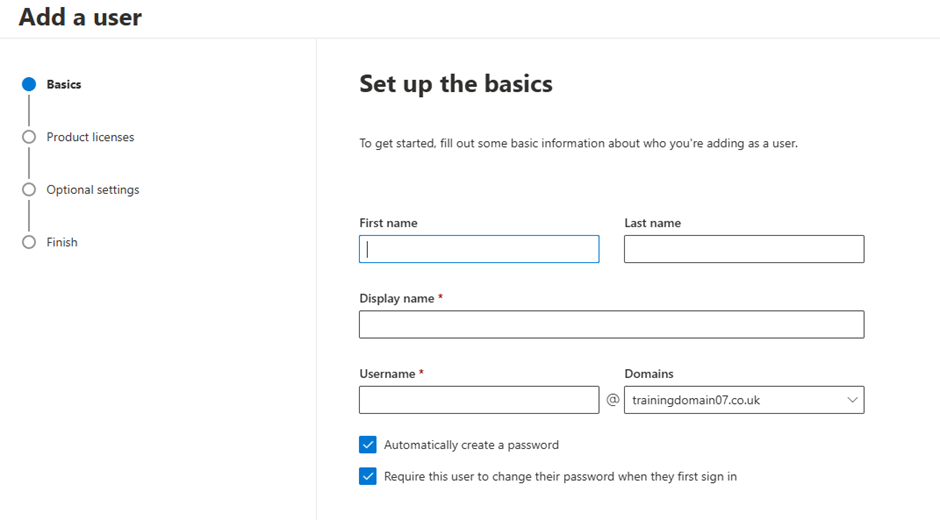
Task: Click the @ symbol between username and domain
Action: (612, 399)
